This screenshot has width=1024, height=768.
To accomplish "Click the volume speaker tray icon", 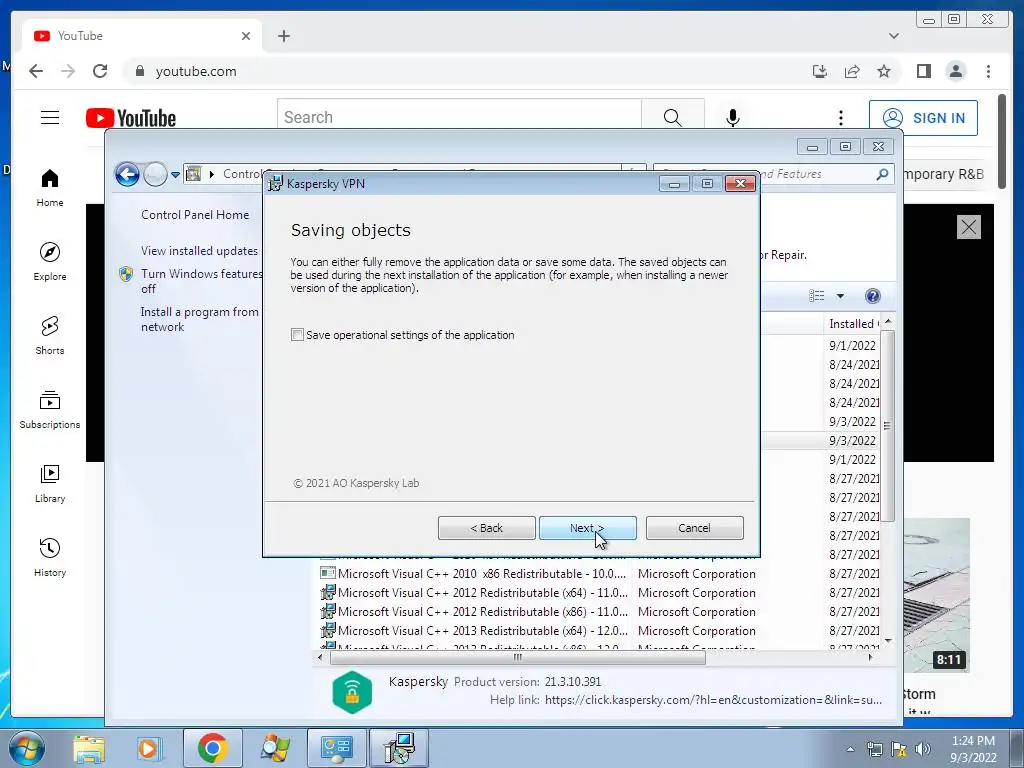I will 923,749.
